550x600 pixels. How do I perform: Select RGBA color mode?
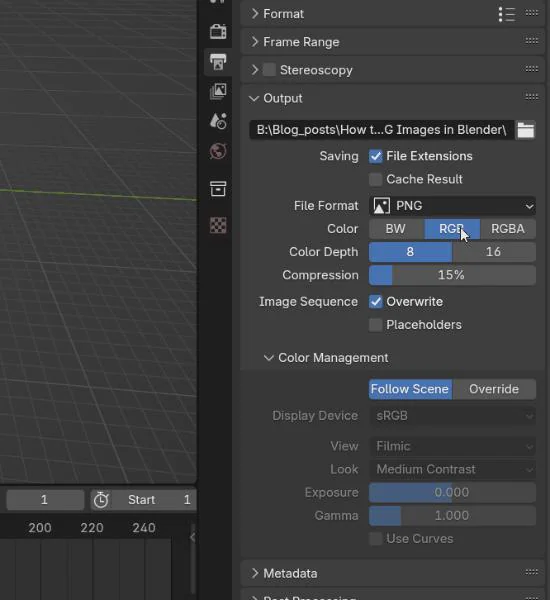[508, 229]
